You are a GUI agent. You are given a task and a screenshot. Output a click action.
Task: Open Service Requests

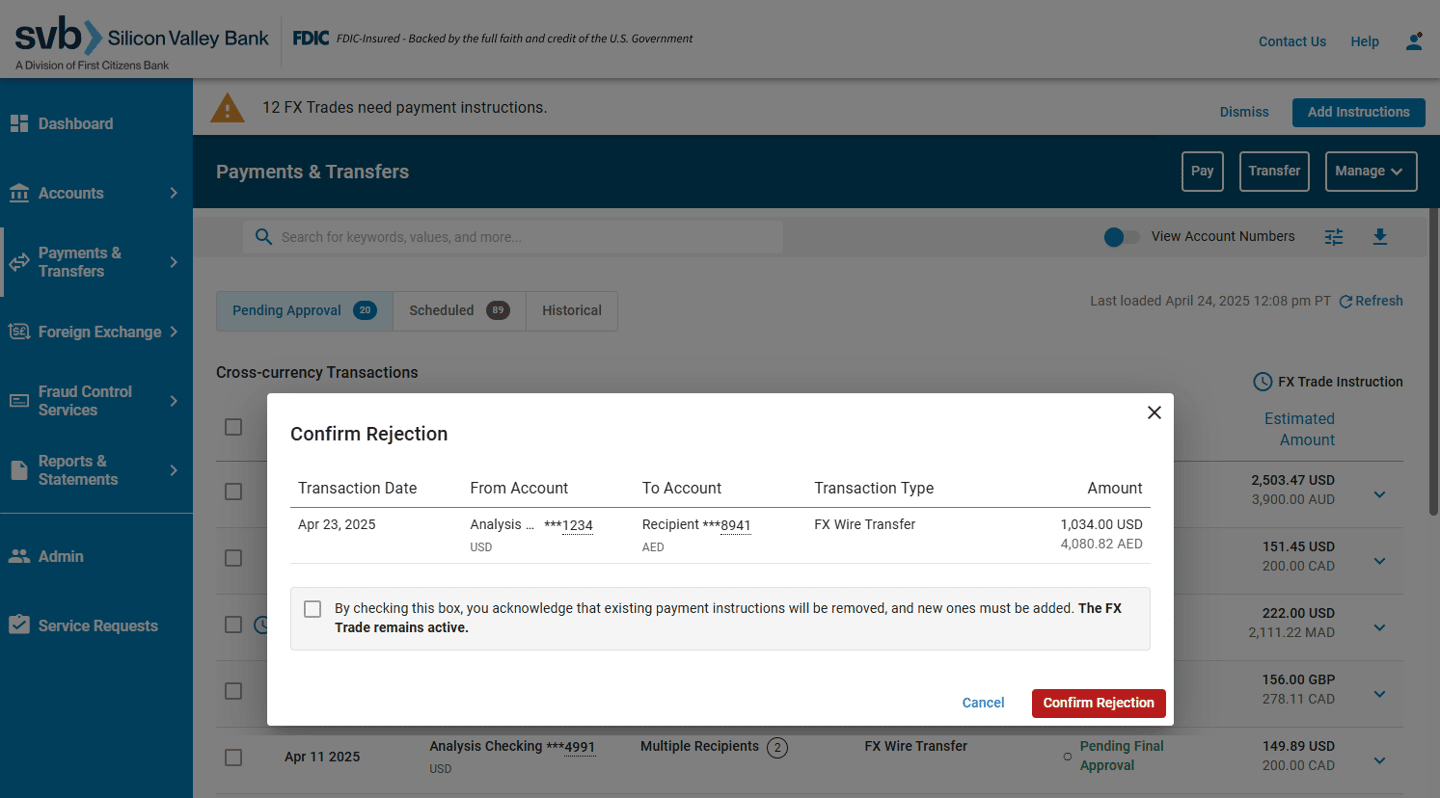(x=97, y=625)
